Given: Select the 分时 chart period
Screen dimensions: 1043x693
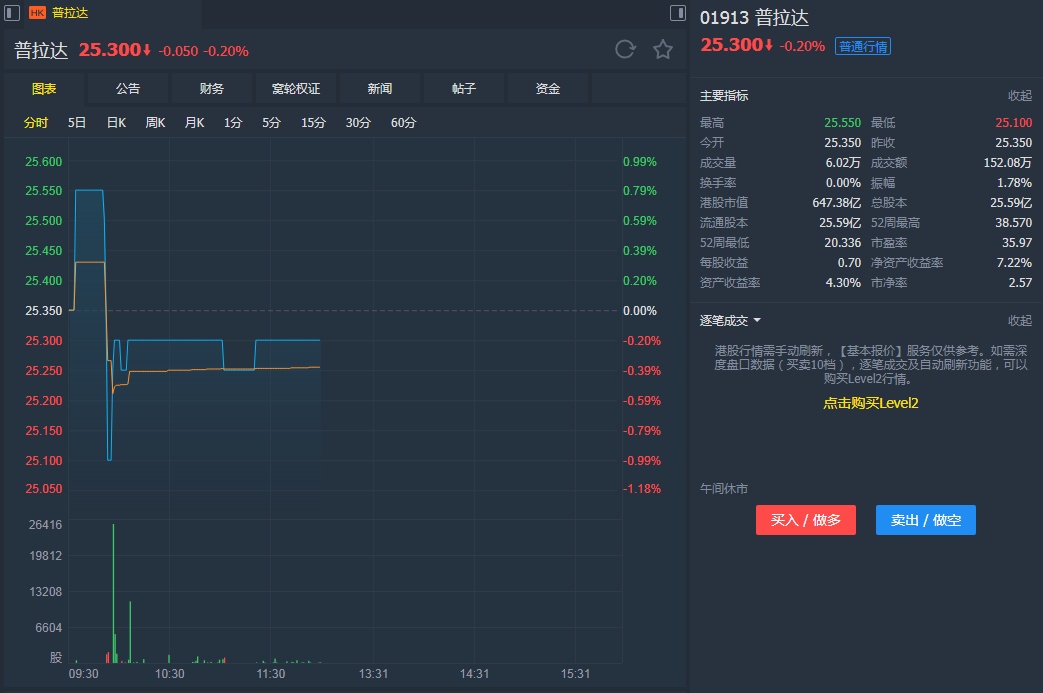Looking at the screenshot, I should click(36, 122).
